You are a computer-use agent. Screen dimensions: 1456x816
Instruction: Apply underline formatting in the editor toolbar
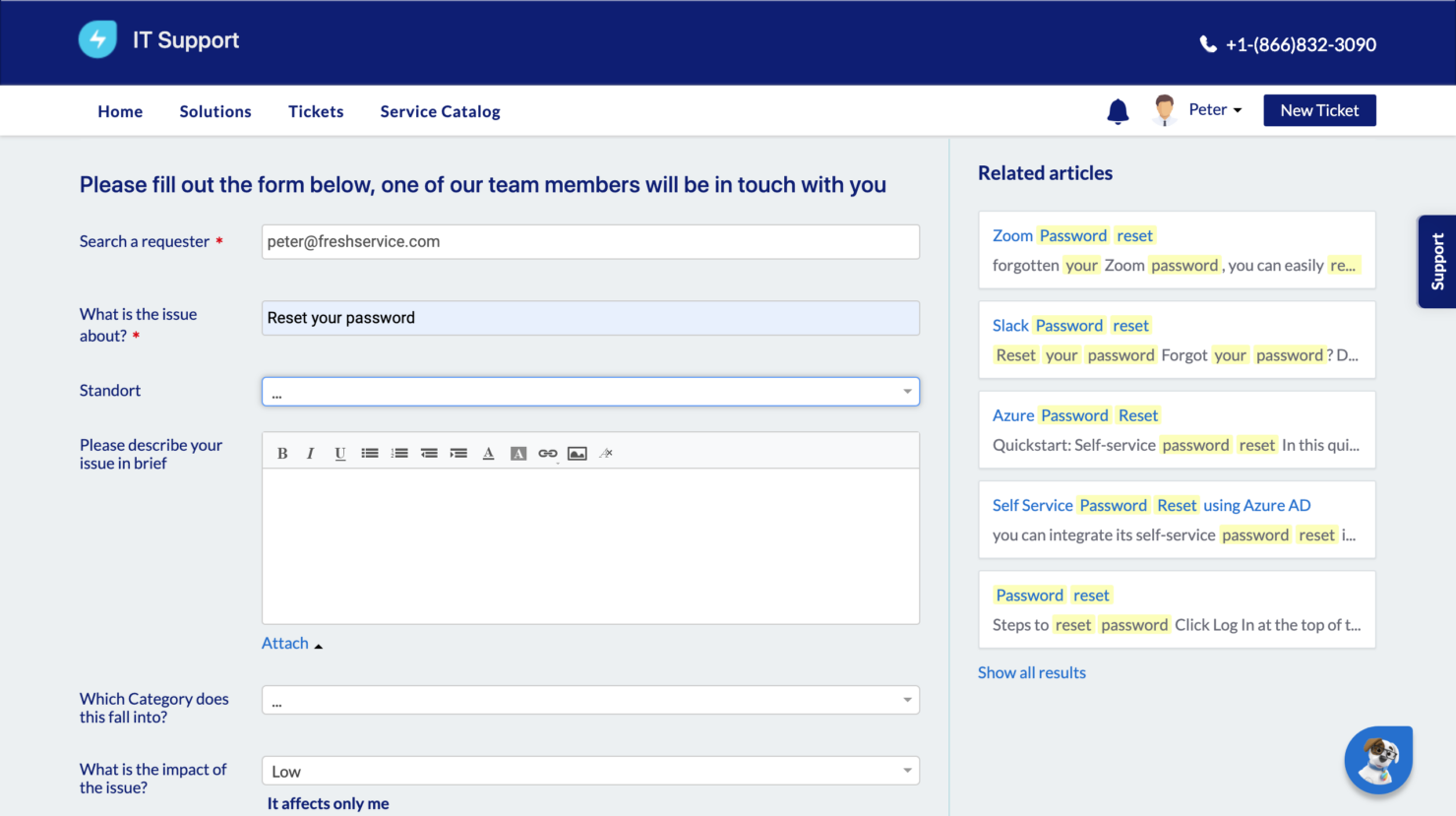click(x=339, y=453)
